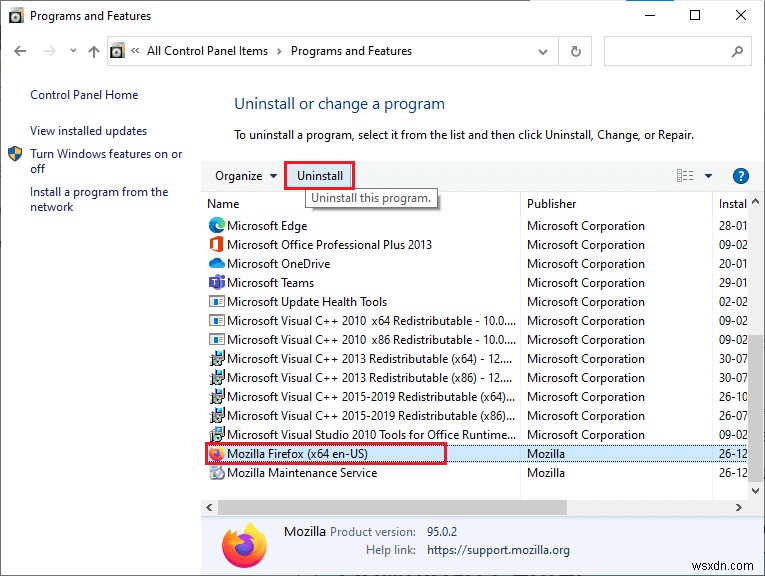Click the Uninstall toolbar button

tap(320, 176)
